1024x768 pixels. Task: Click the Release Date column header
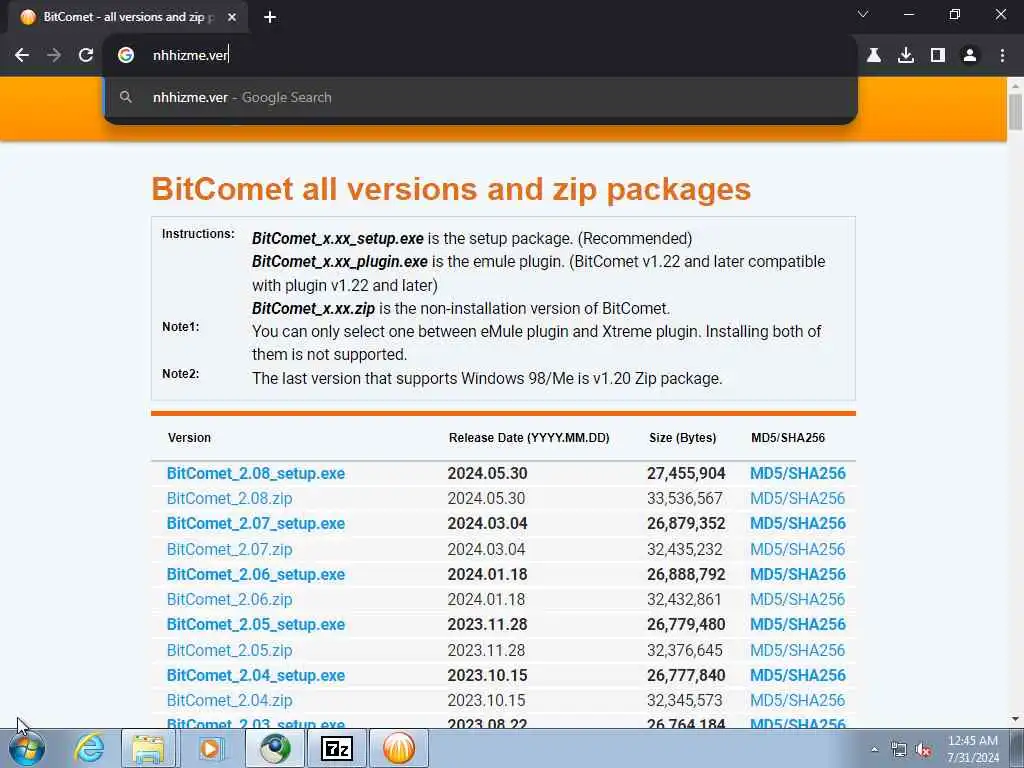pyautogui.click(x=529, y=438)
